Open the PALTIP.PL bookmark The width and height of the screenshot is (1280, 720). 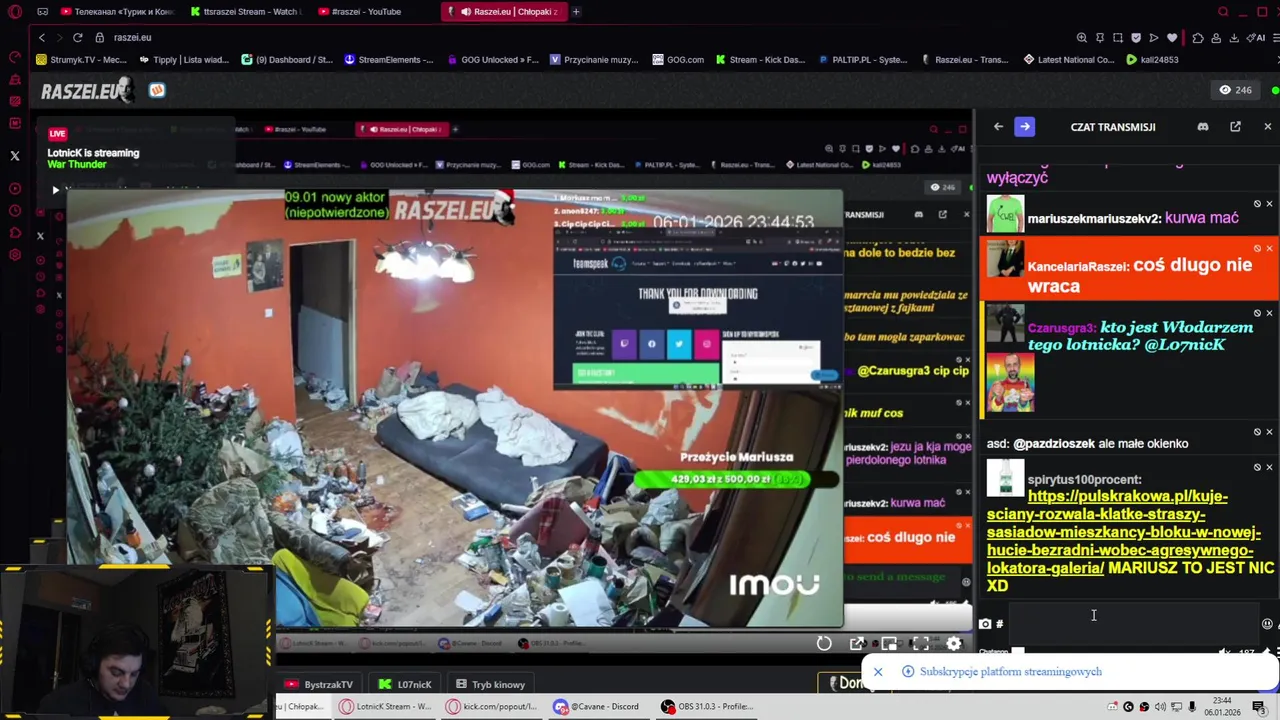[x=862, y=60]
